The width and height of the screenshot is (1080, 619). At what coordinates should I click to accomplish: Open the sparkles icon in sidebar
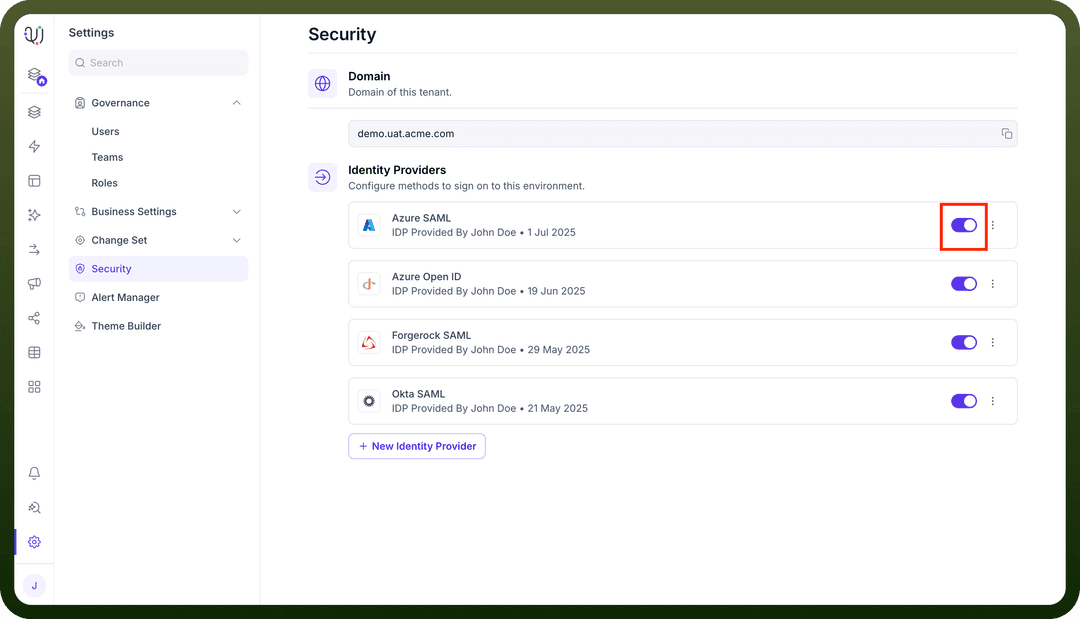coord(34,215)
